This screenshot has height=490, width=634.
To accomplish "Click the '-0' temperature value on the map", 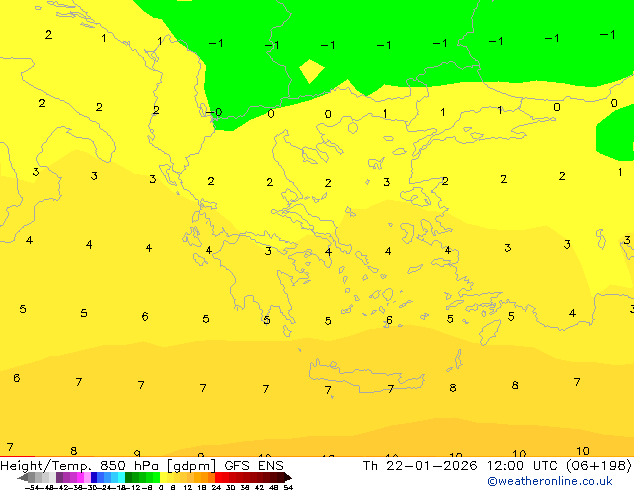I will click(214, 112).
